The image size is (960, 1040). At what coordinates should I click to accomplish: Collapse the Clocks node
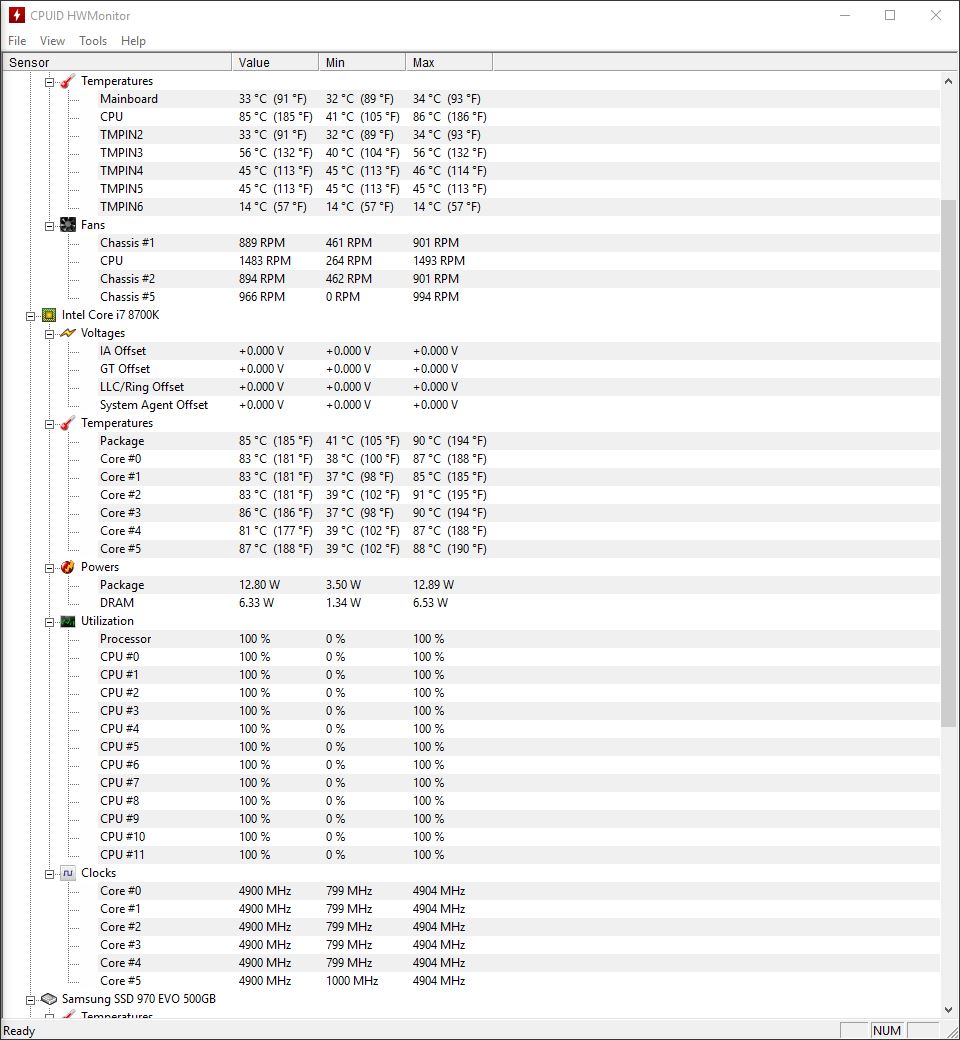coord(49,874)
